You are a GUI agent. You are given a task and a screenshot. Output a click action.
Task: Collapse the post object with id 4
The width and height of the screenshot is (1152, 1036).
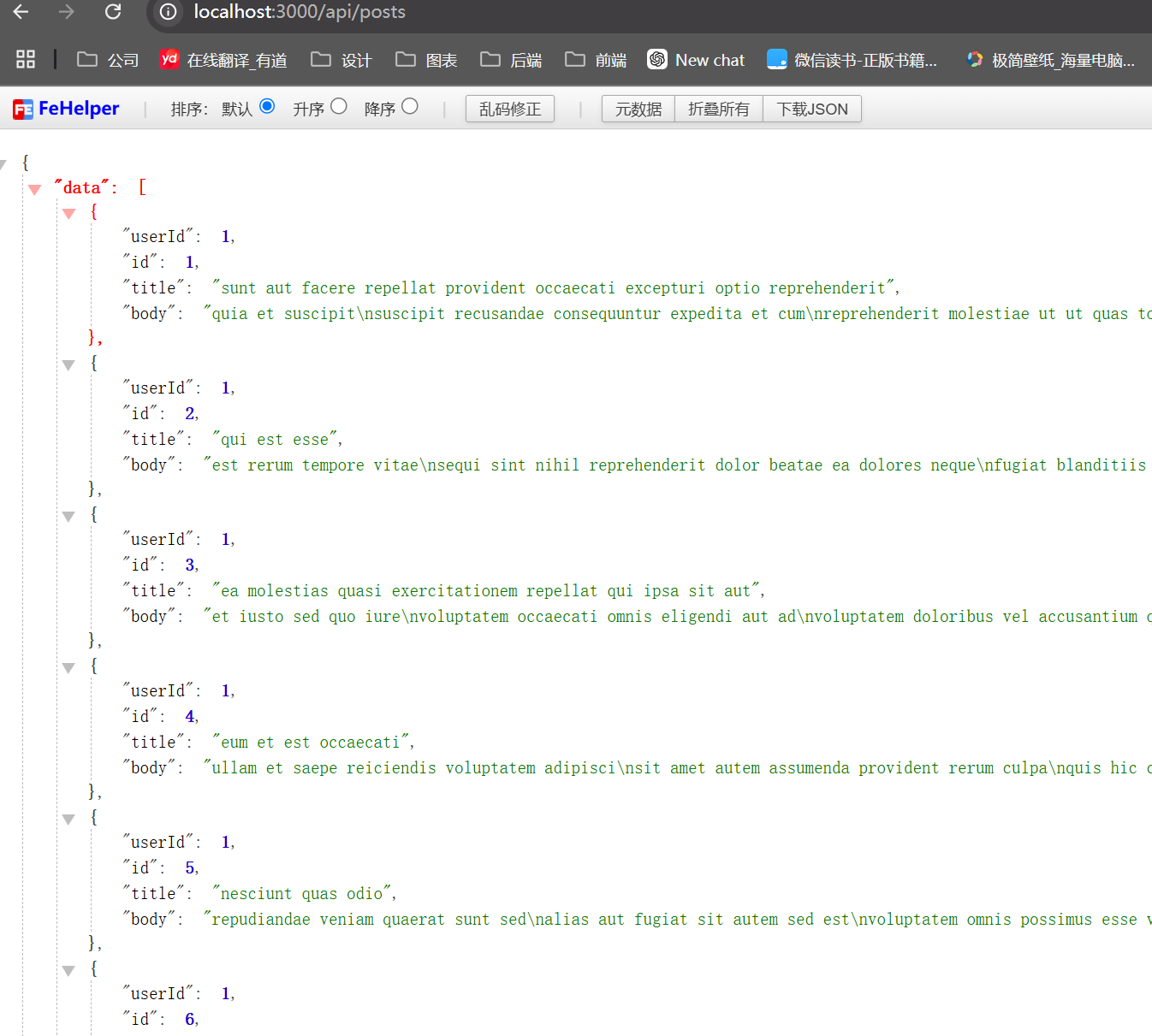pyautogui.click(x=69, y=668)
